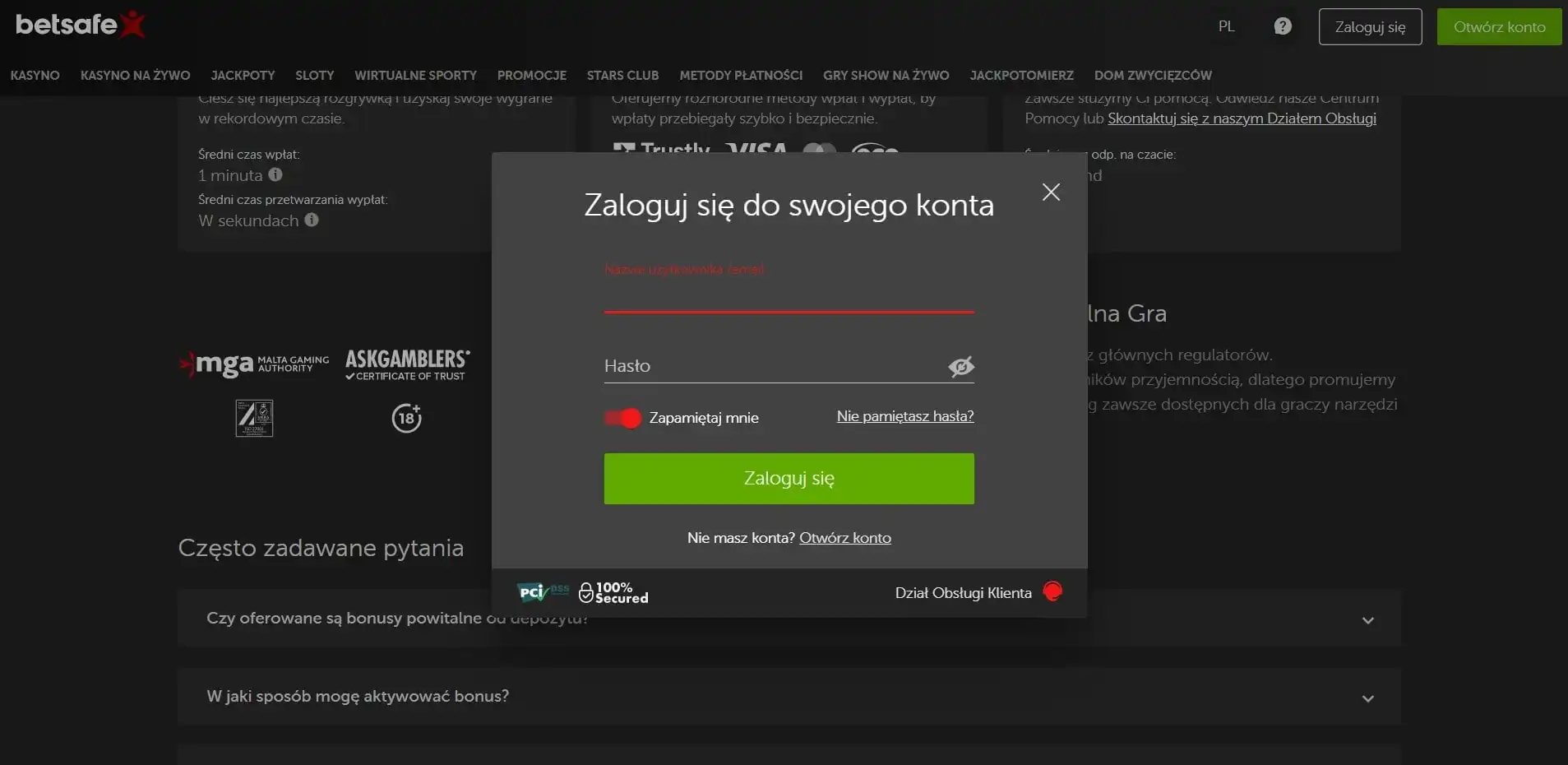Viewport: 1568px width, 765px height.
Task: Open PROMOCJE menu item
Action: pos(532,75)
